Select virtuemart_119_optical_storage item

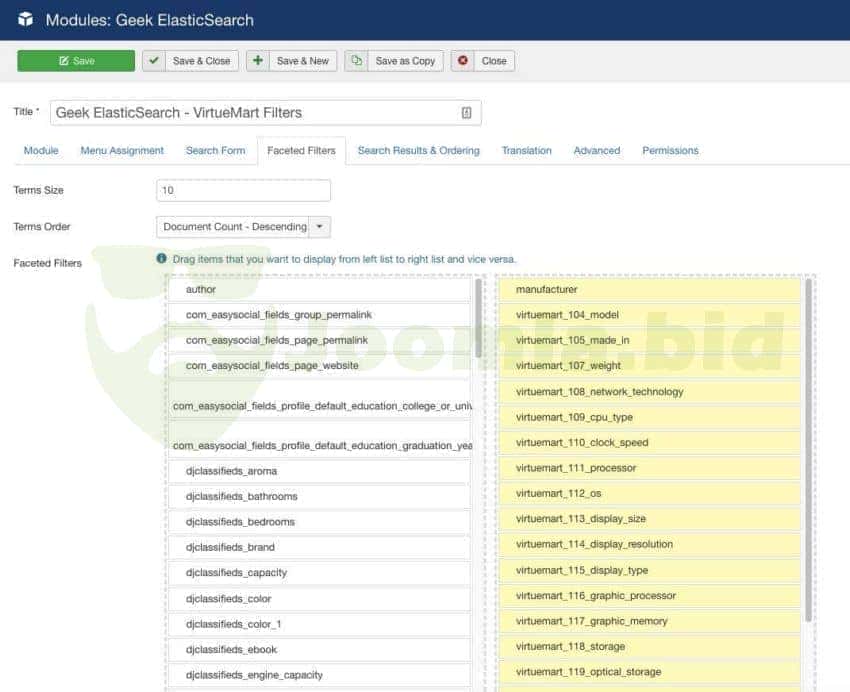tap(649, 672)
